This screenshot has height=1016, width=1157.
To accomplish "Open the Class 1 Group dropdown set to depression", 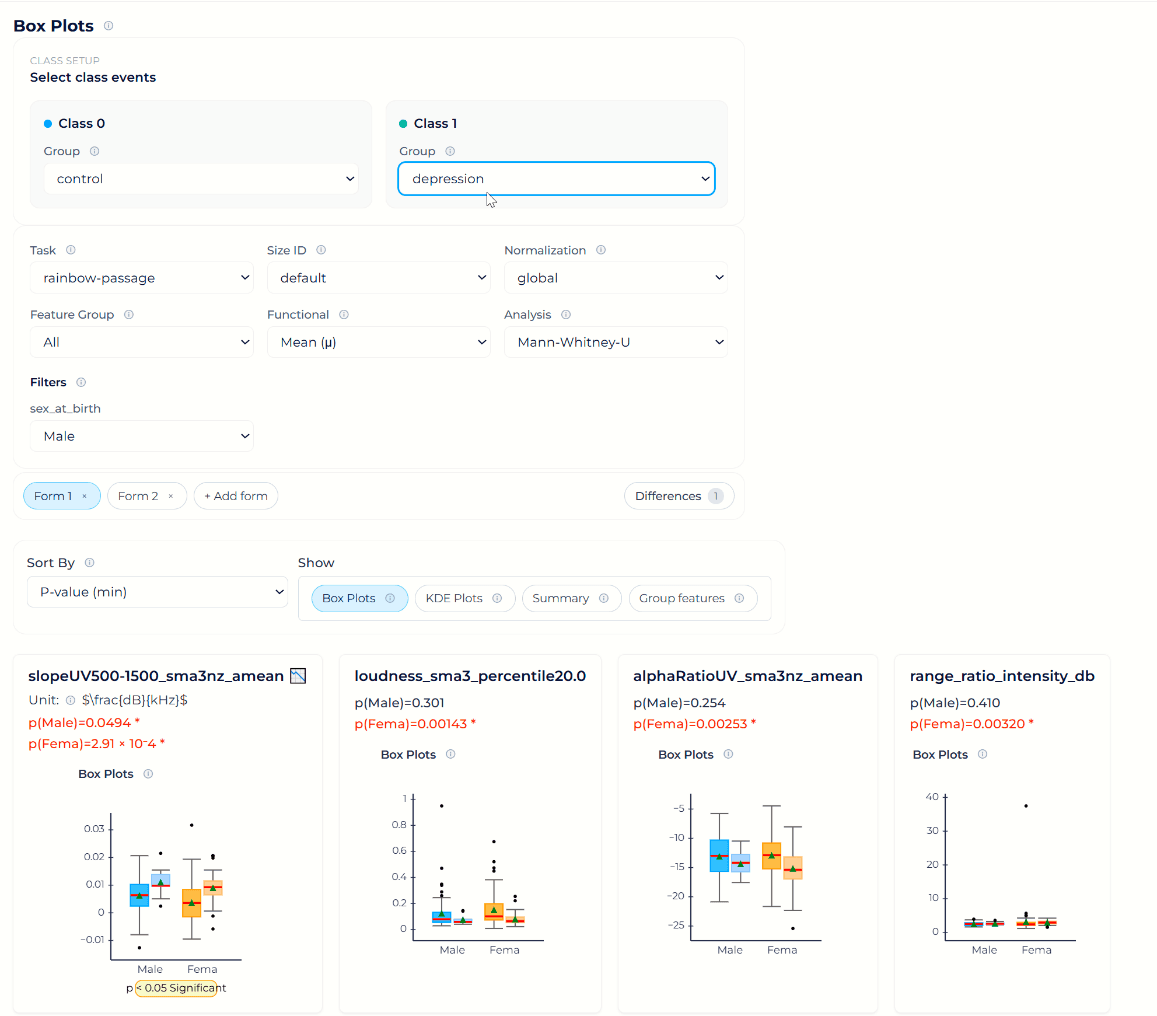I will [x=556, y=178].
